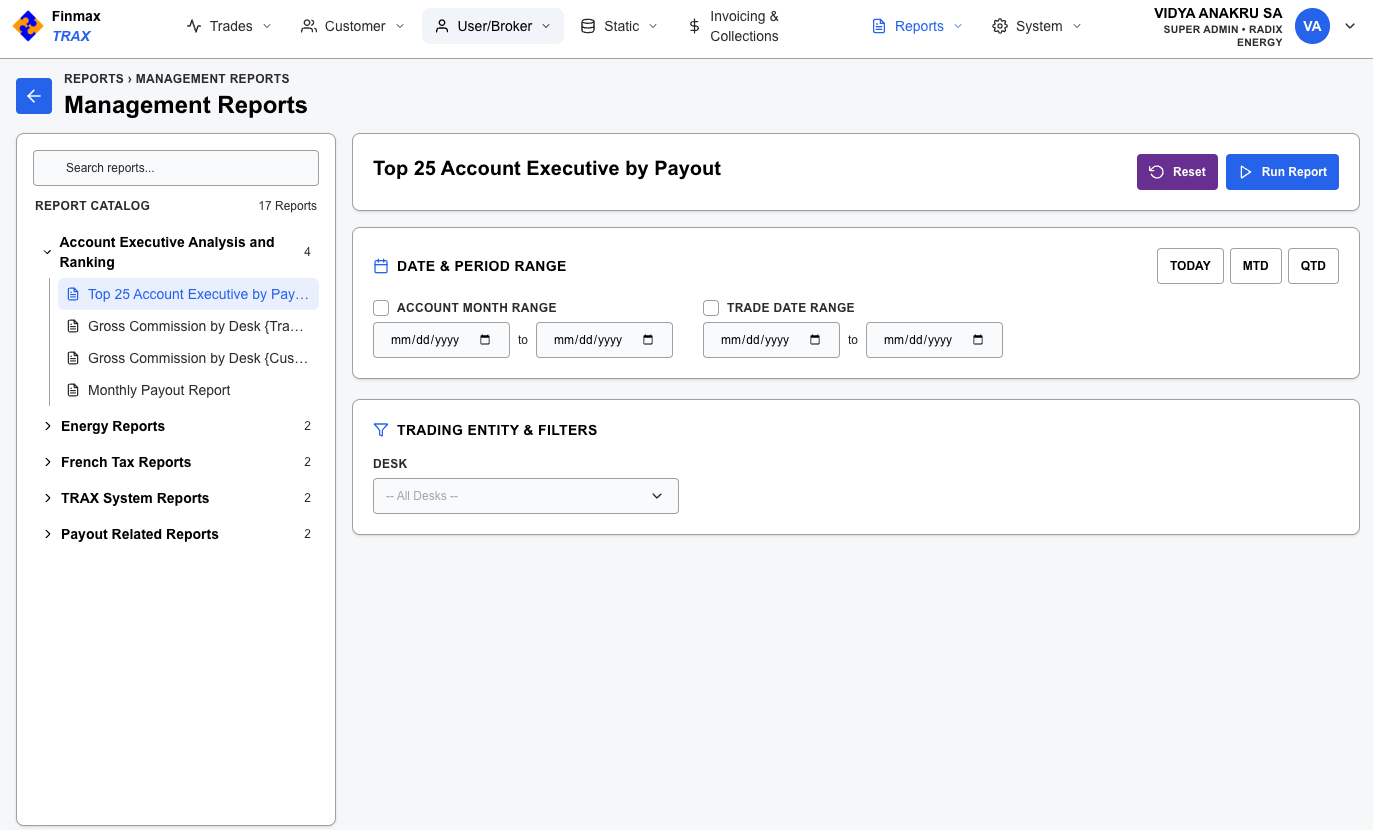Open the Desk dropdown showing All Desks
Screen dimensions: 1373x830
coord(526,496)
